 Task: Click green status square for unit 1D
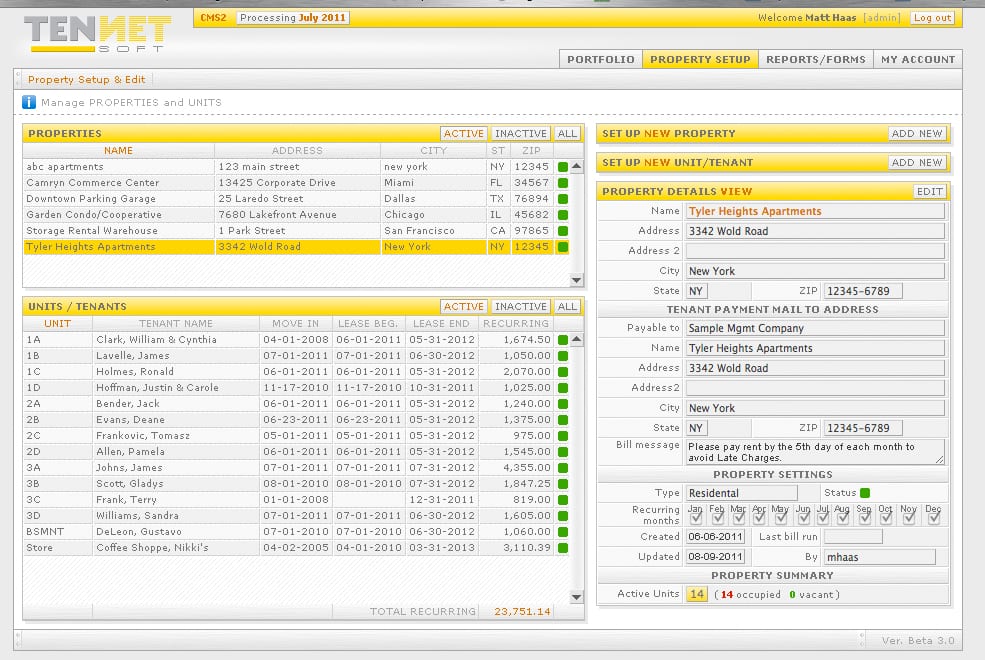point(563,388)
